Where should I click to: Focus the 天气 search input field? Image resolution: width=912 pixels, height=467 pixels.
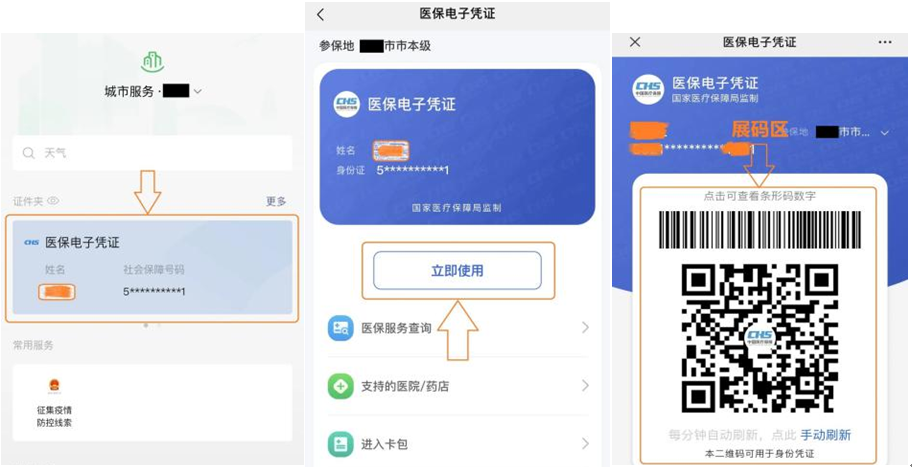coord(152,153)
